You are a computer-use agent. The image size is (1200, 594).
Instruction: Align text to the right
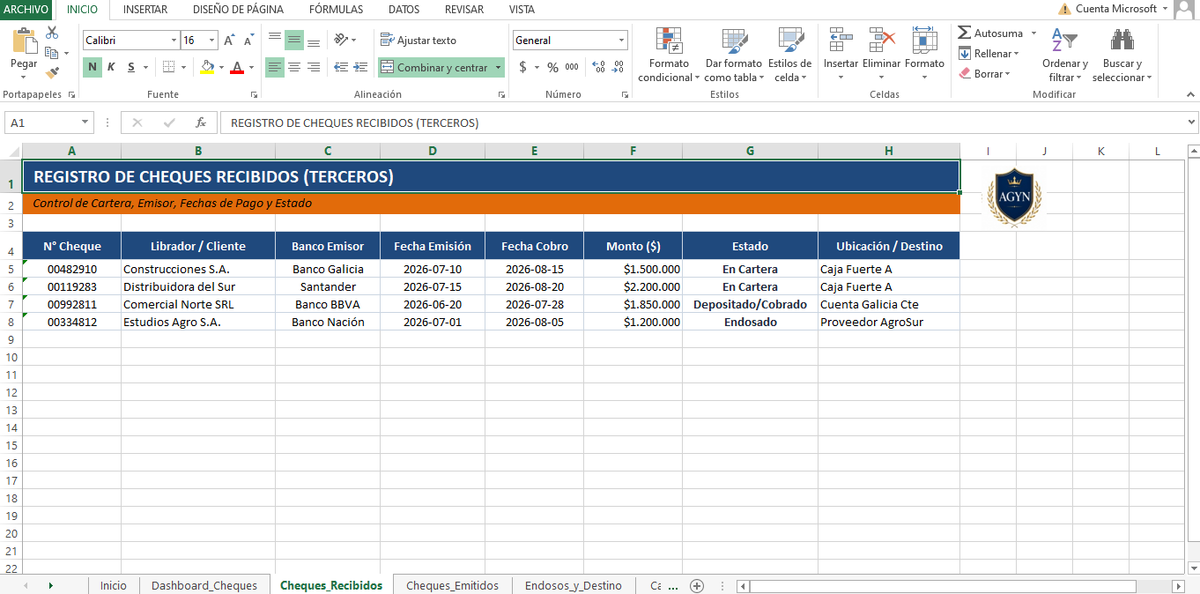point(313,67)
